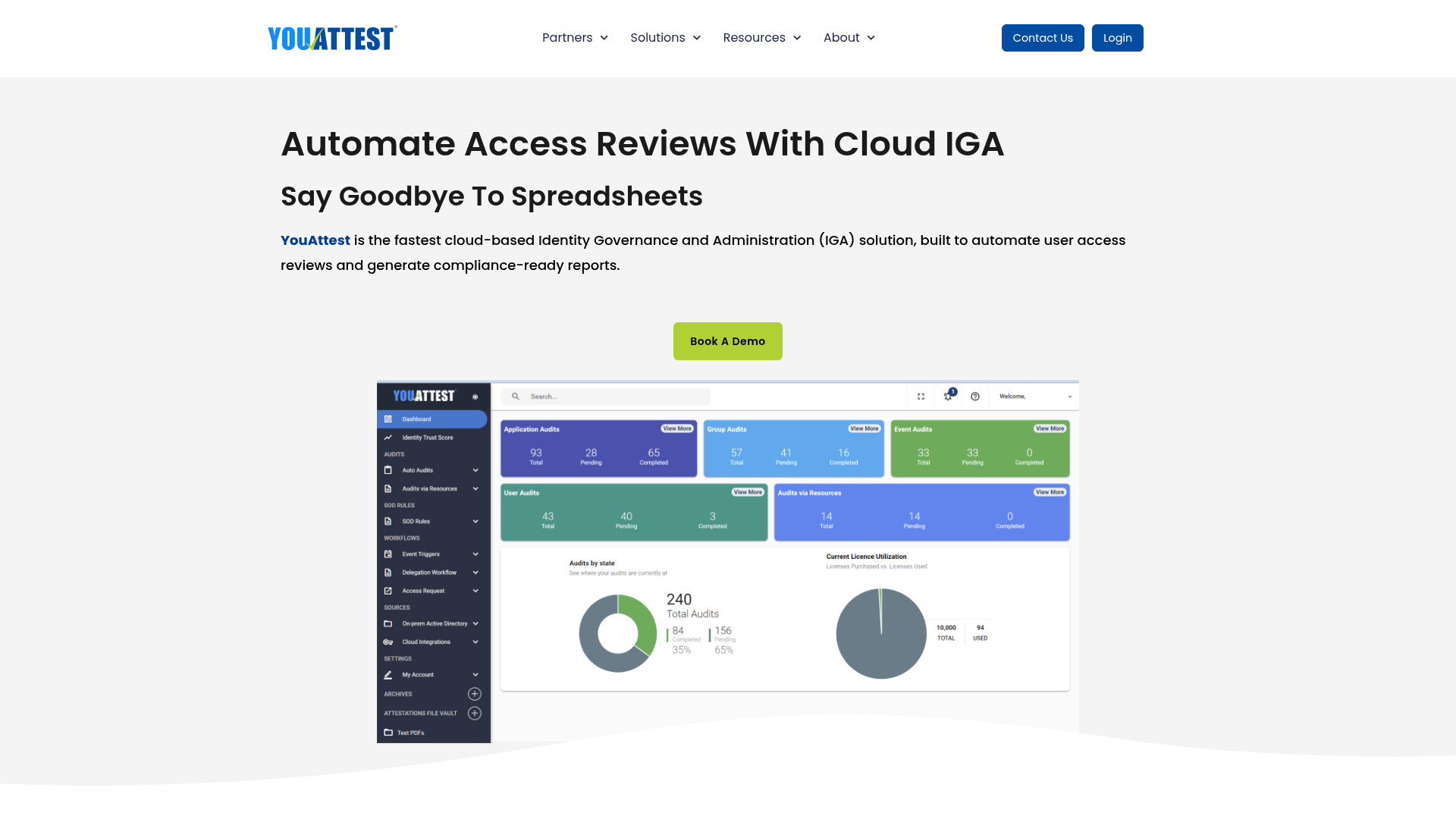1456x819 pixels.
Task: Click the Contact Us button
Action: [x=1043, y=38]
